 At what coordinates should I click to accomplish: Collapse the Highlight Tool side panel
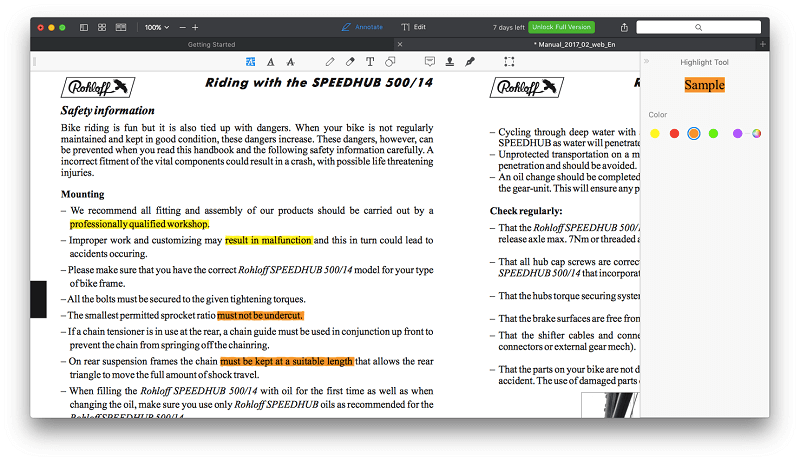646,61
